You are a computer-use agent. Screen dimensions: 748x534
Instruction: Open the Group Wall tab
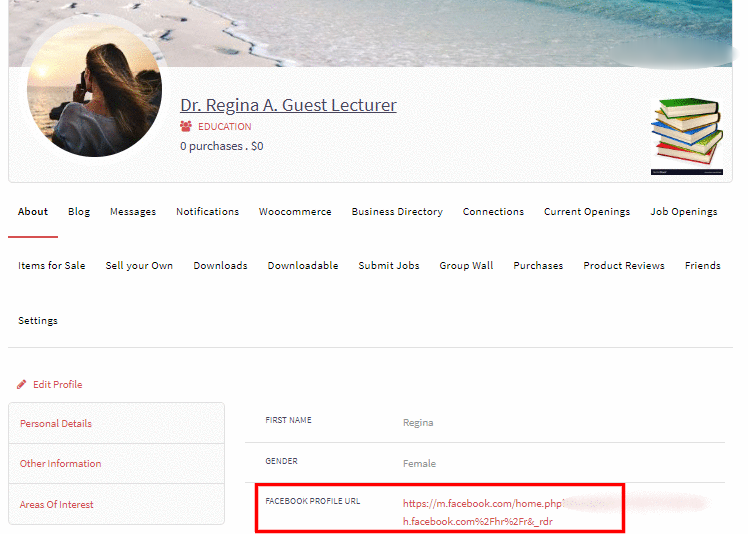pos(466,266)
